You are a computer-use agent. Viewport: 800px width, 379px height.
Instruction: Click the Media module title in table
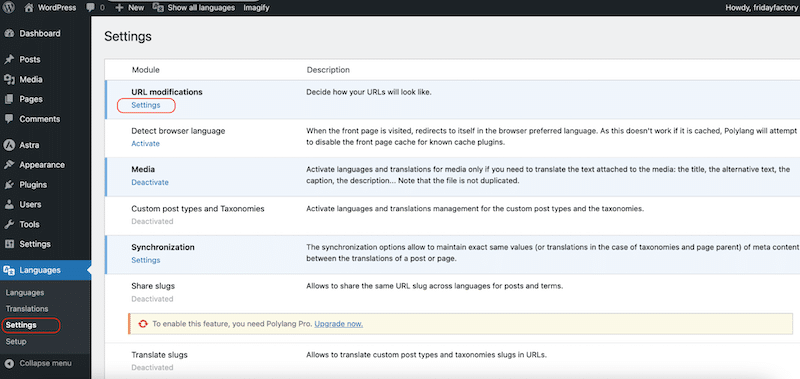(143, 169)
